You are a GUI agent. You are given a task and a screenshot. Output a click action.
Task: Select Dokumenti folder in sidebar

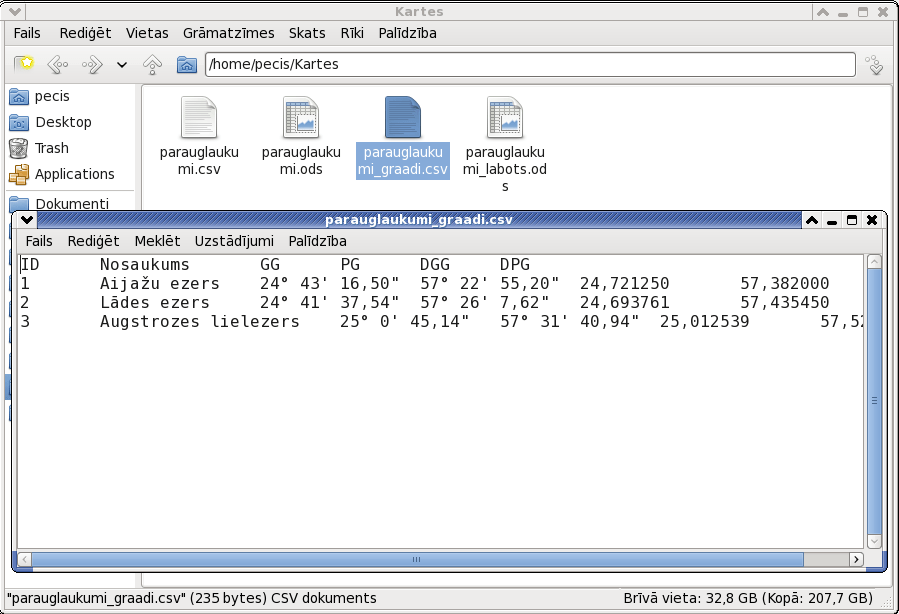pos(60,204)
